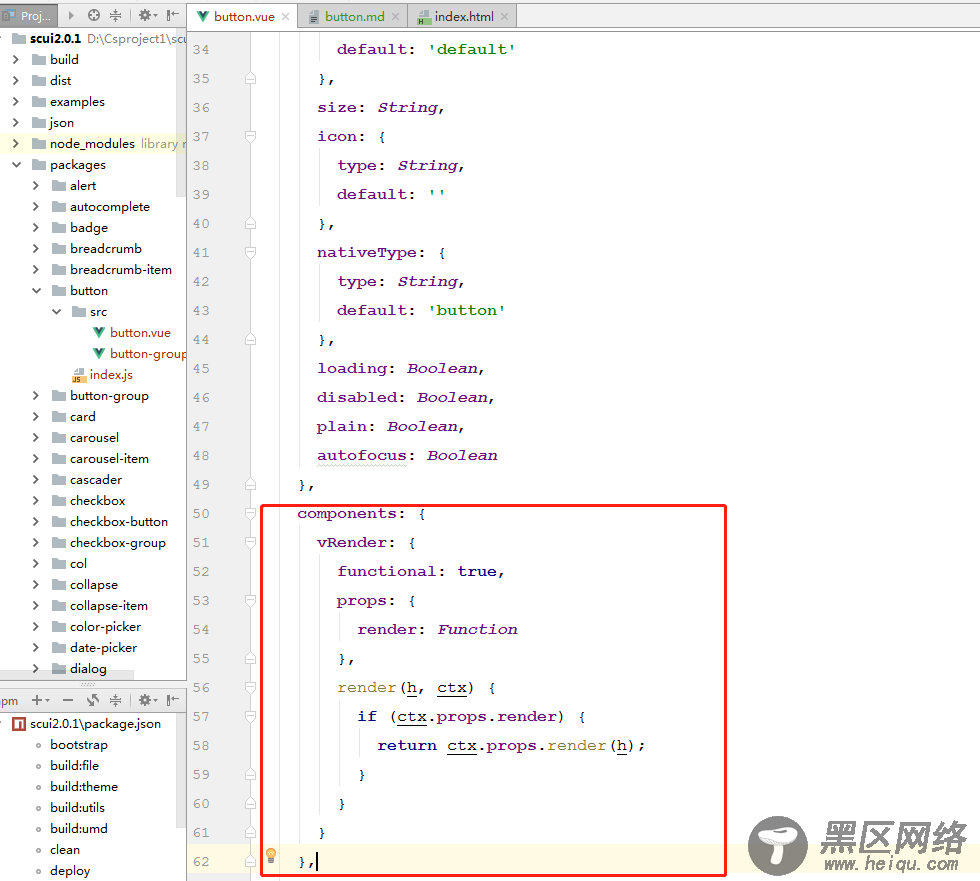Fold the props block at line 53
The height and width of the screenshot is (881, 980).
point(251,600)
